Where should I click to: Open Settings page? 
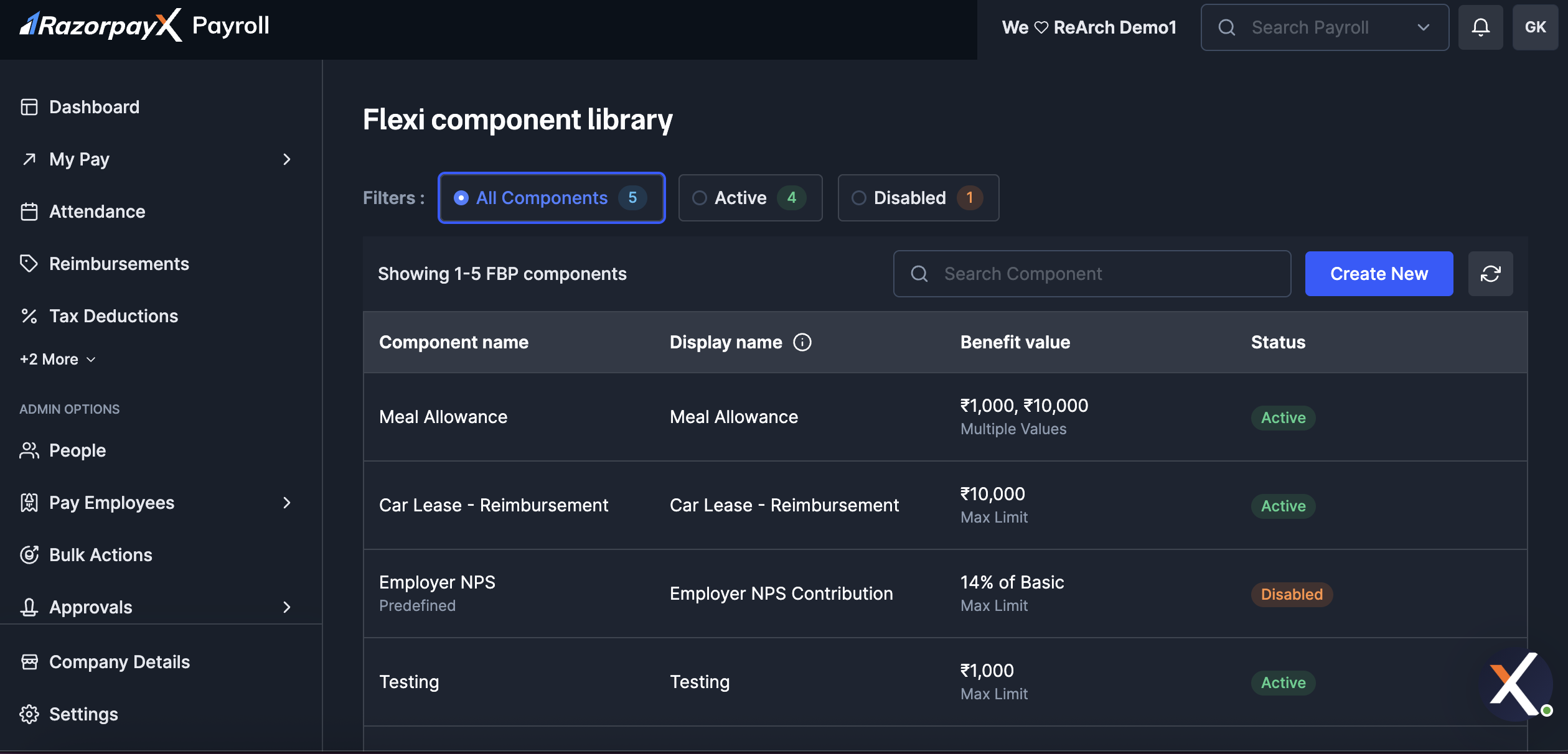pyautogui.click(x=83, y=714)
